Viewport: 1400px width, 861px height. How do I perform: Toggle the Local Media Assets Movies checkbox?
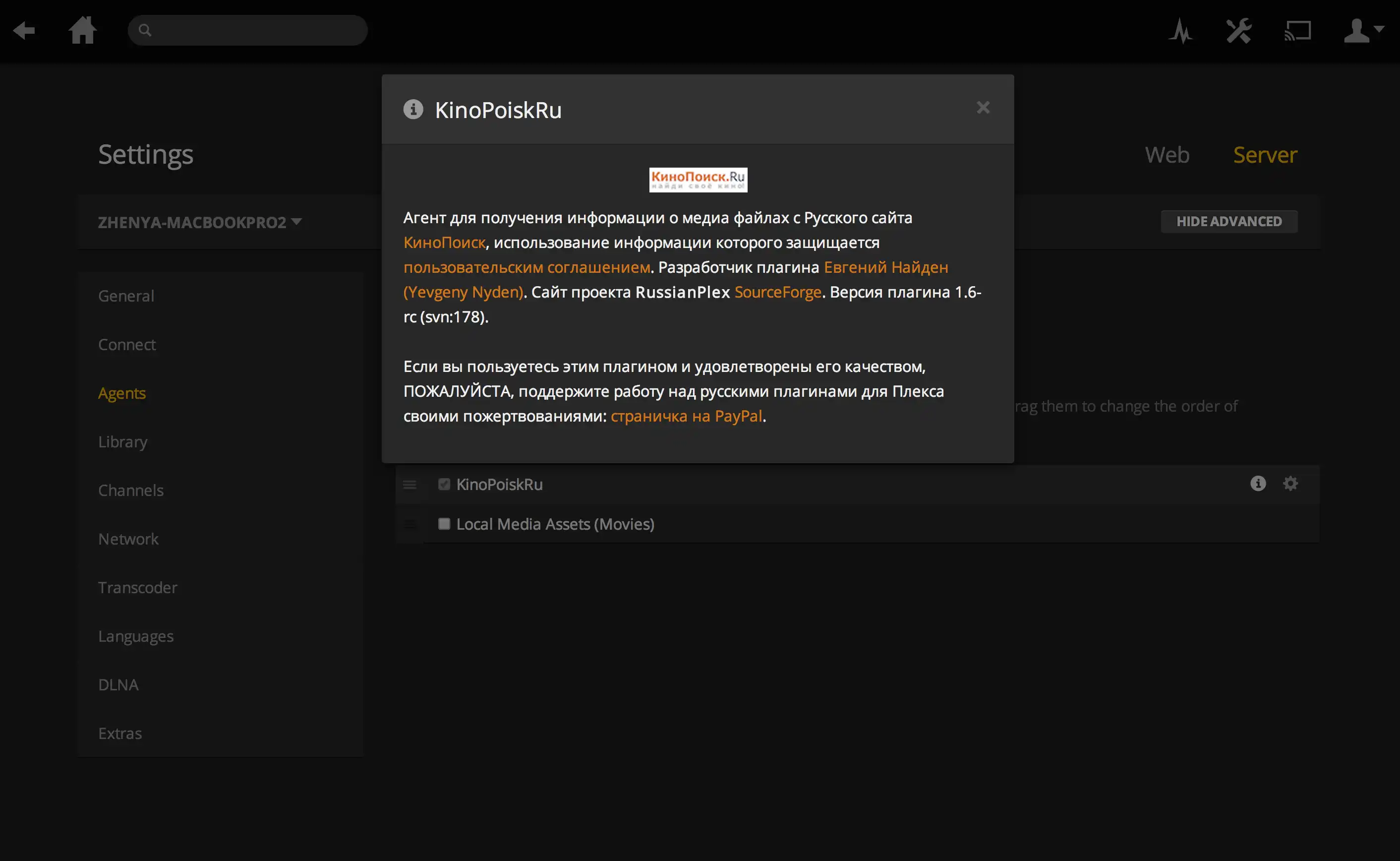[443, 524]
